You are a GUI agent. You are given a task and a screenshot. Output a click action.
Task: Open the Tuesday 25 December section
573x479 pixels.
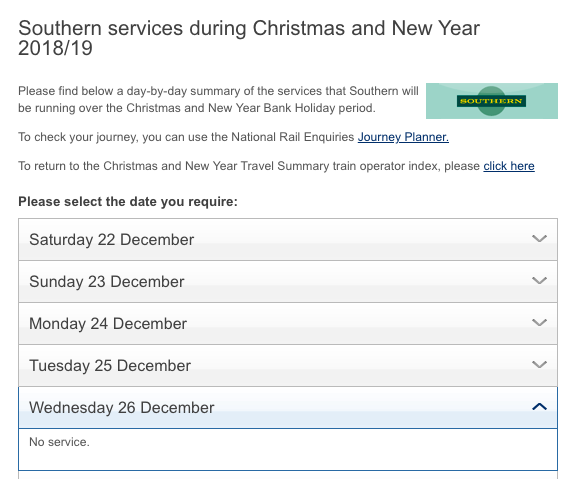tap(288, 366)
